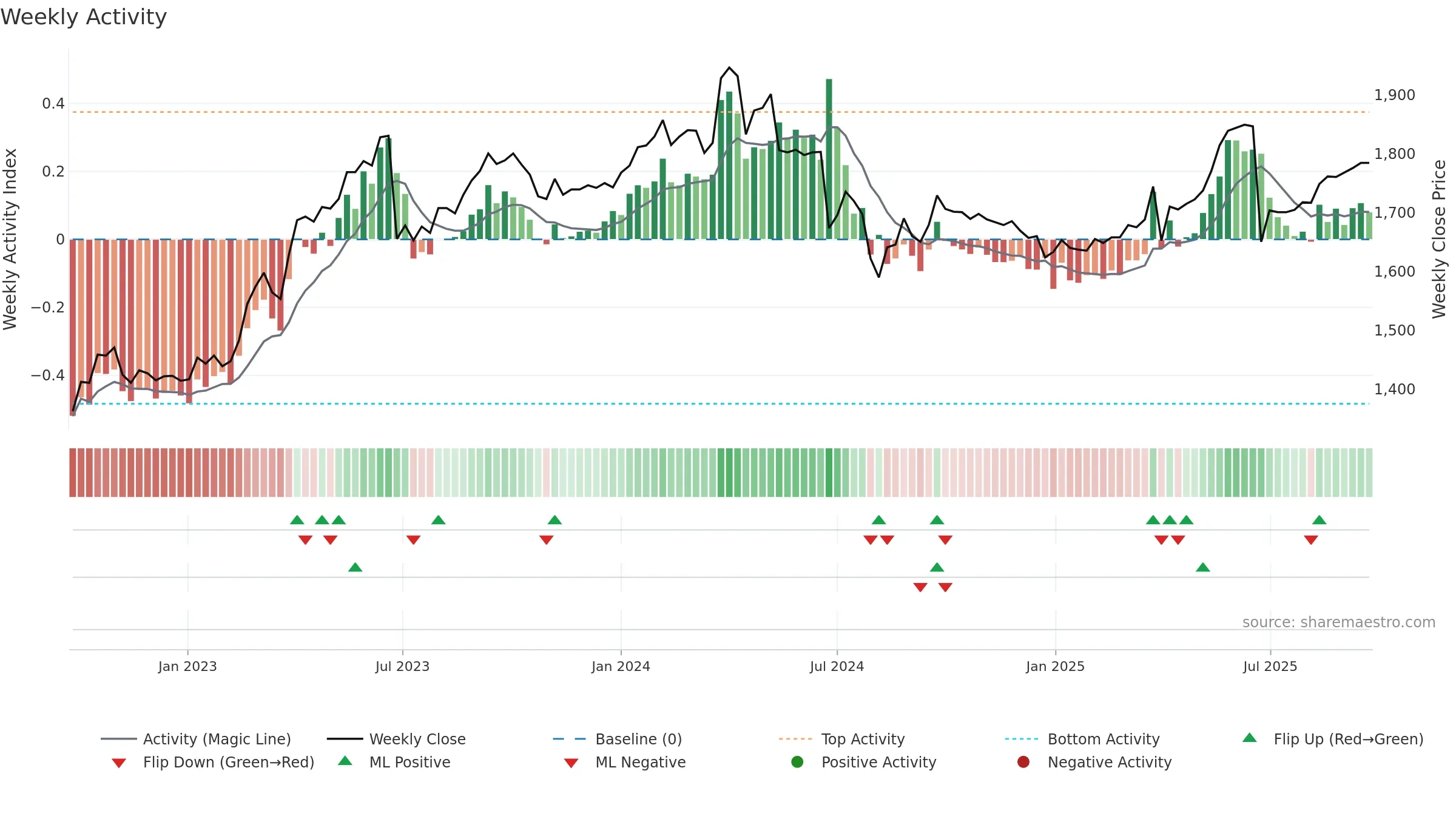Click the green triangle icon beside Flip Up legend
Screen dimensions: 1456x819
point(1250,738)
